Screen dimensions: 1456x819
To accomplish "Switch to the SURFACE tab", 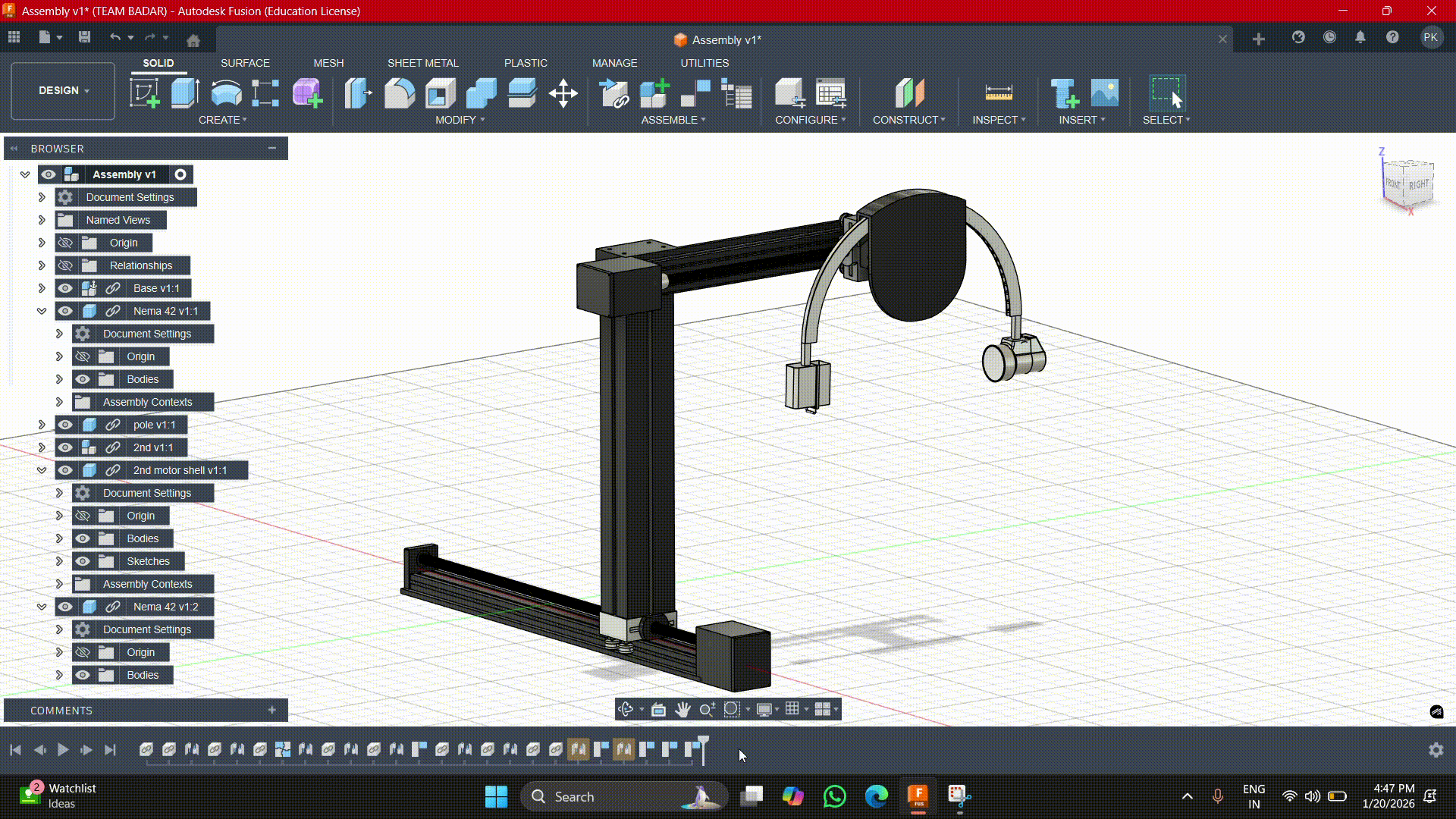I will coord(245,63).
